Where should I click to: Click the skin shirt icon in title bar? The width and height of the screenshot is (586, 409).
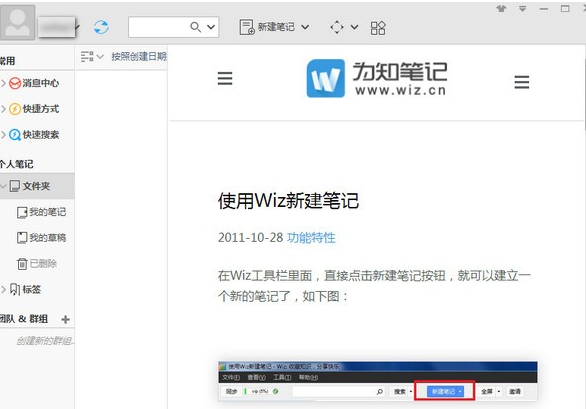point(501,8)
